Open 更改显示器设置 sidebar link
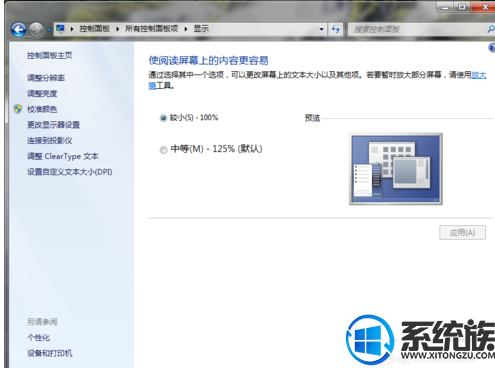 click(x=53, y=125)
